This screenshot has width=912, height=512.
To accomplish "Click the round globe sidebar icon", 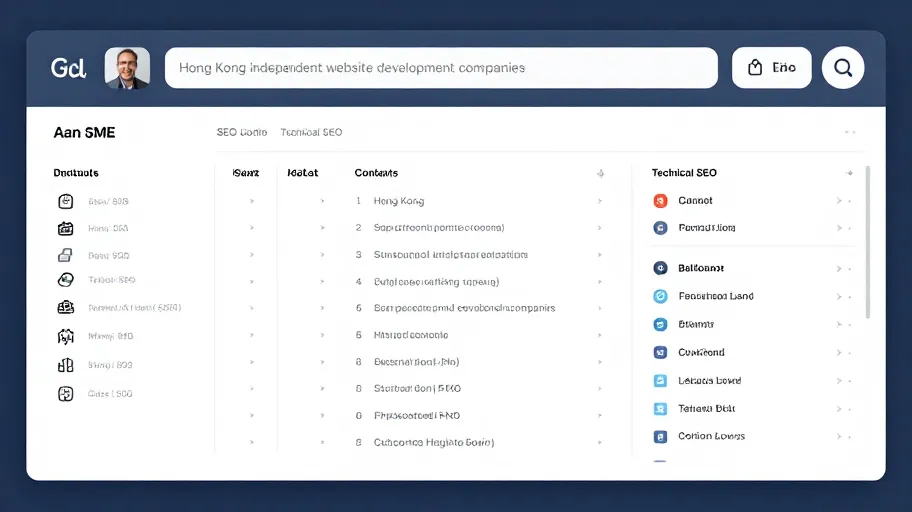I will (x=66, y=280).
